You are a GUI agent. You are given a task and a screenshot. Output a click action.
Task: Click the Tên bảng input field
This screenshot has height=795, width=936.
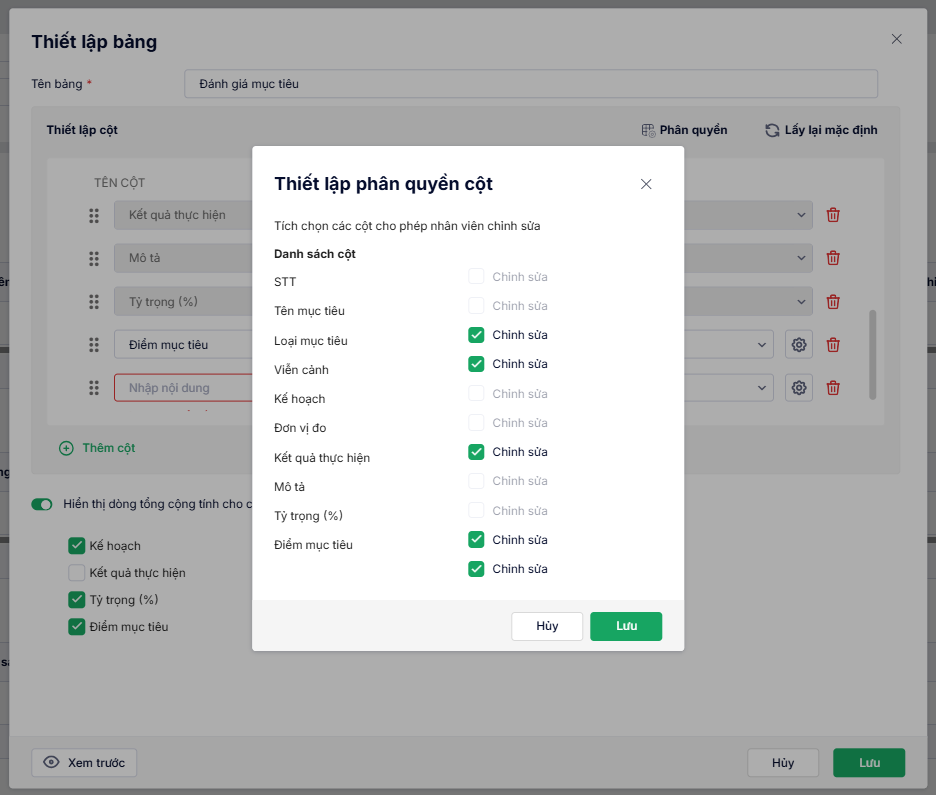[x=530, y=84]
